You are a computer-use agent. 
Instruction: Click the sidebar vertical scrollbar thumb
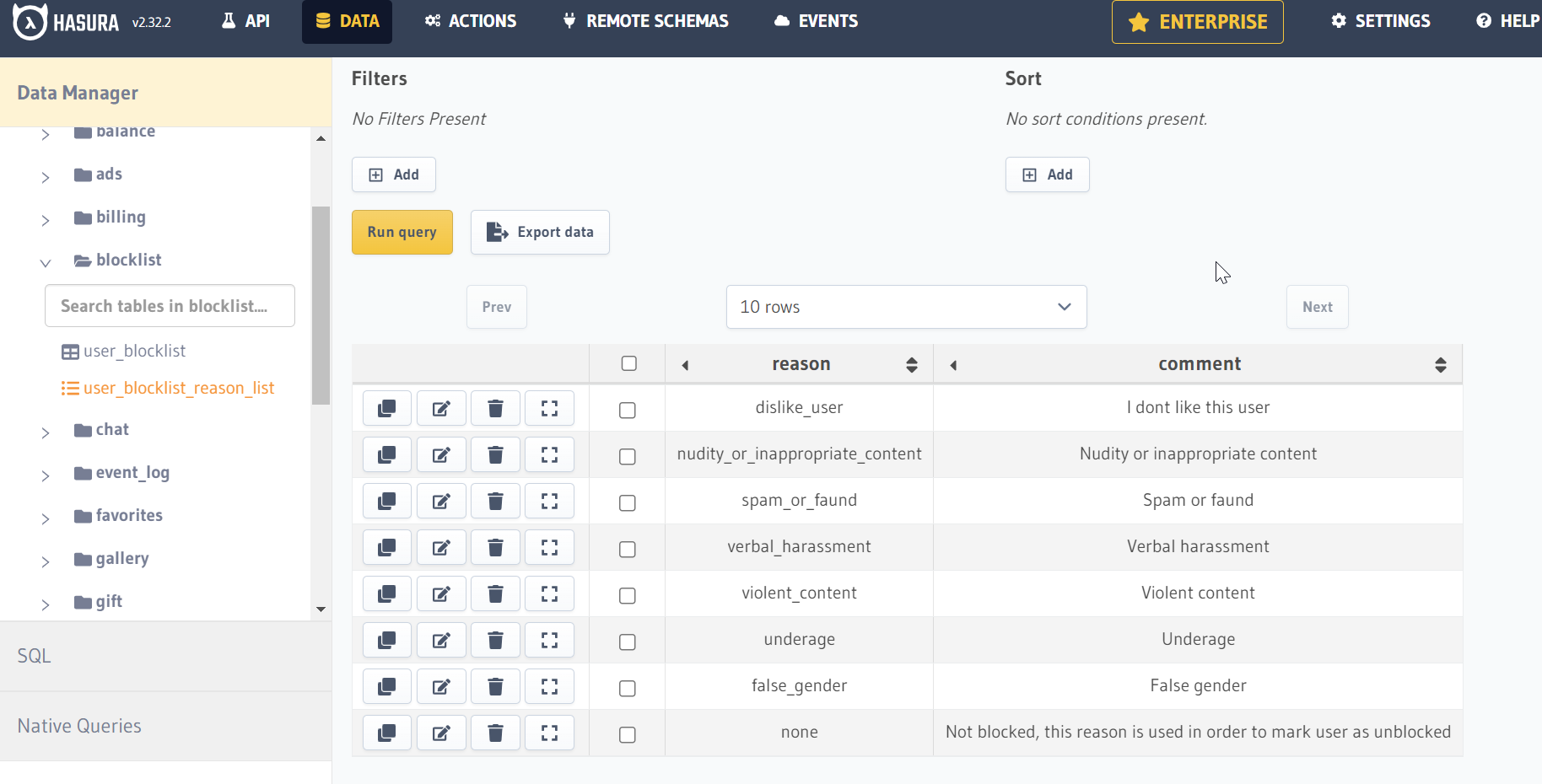[321, 305]
